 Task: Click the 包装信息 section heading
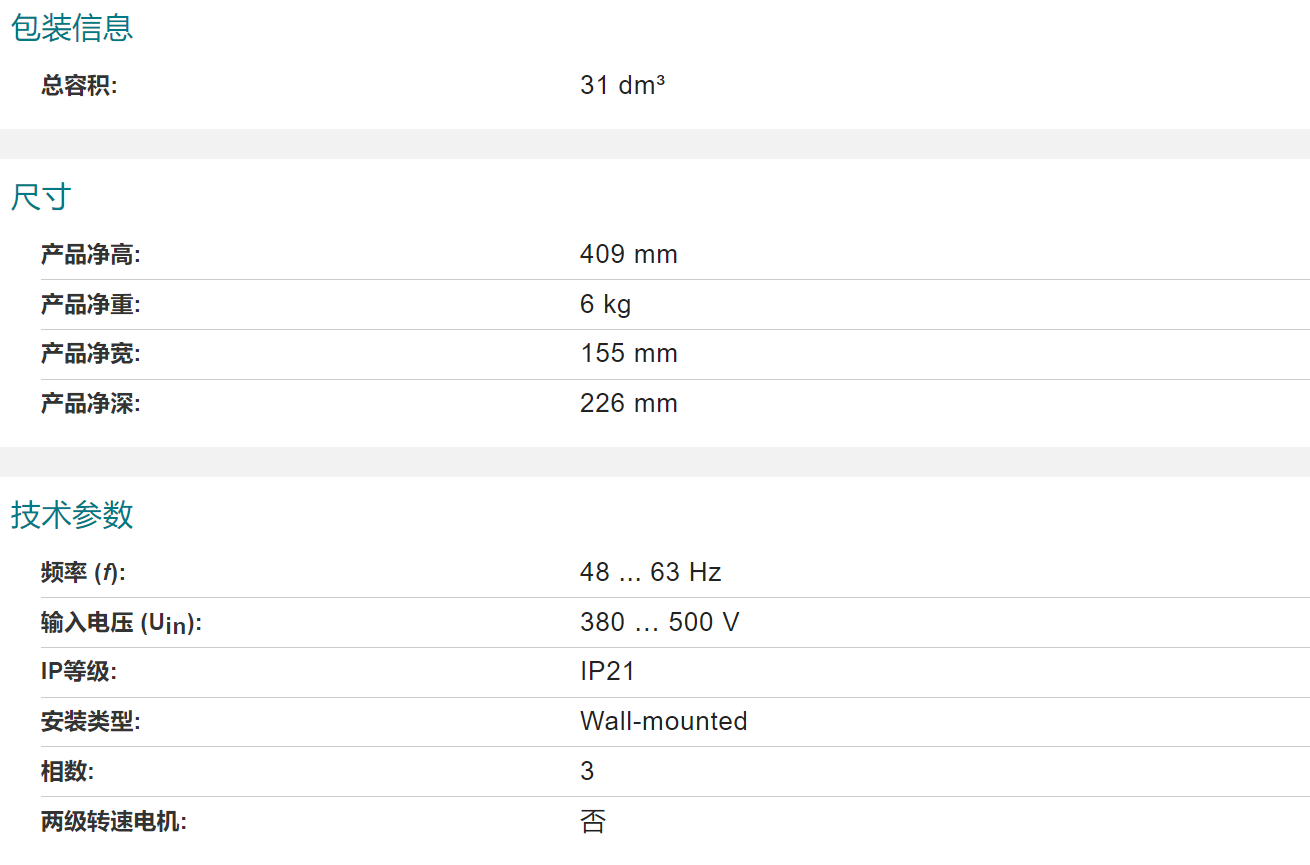(72, 28)
